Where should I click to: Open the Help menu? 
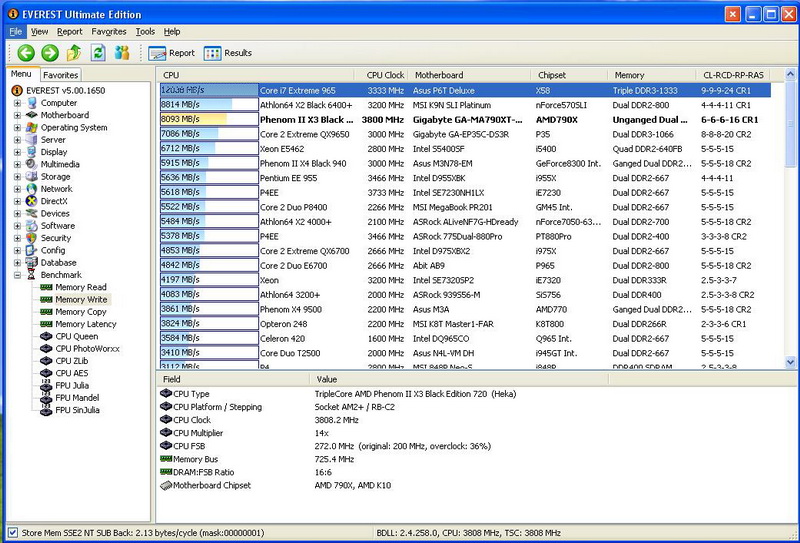point(172,32)
